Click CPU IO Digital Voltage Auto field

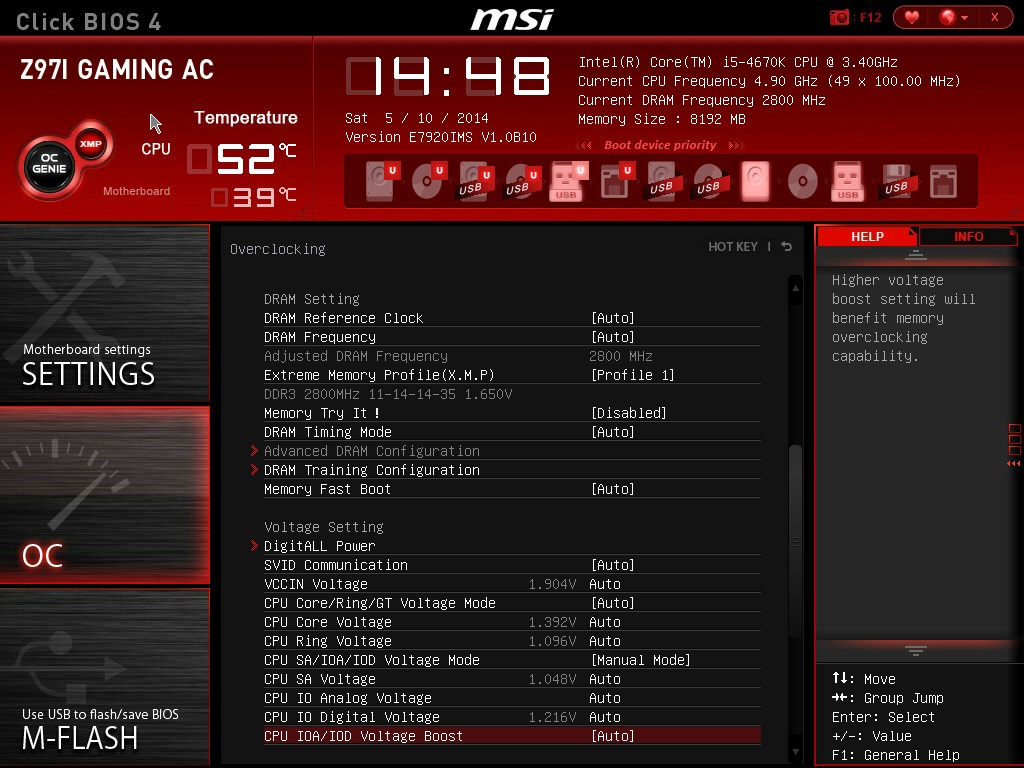605,717
